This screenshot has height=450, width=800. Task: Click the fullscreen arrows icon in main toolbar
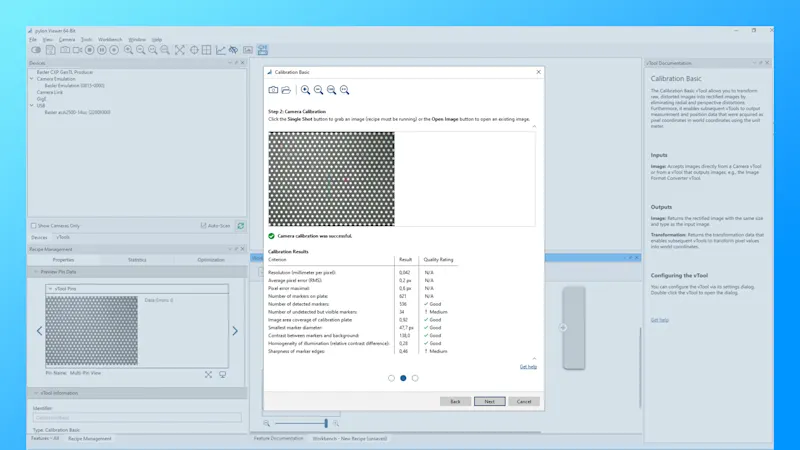[x=180, y=50]
